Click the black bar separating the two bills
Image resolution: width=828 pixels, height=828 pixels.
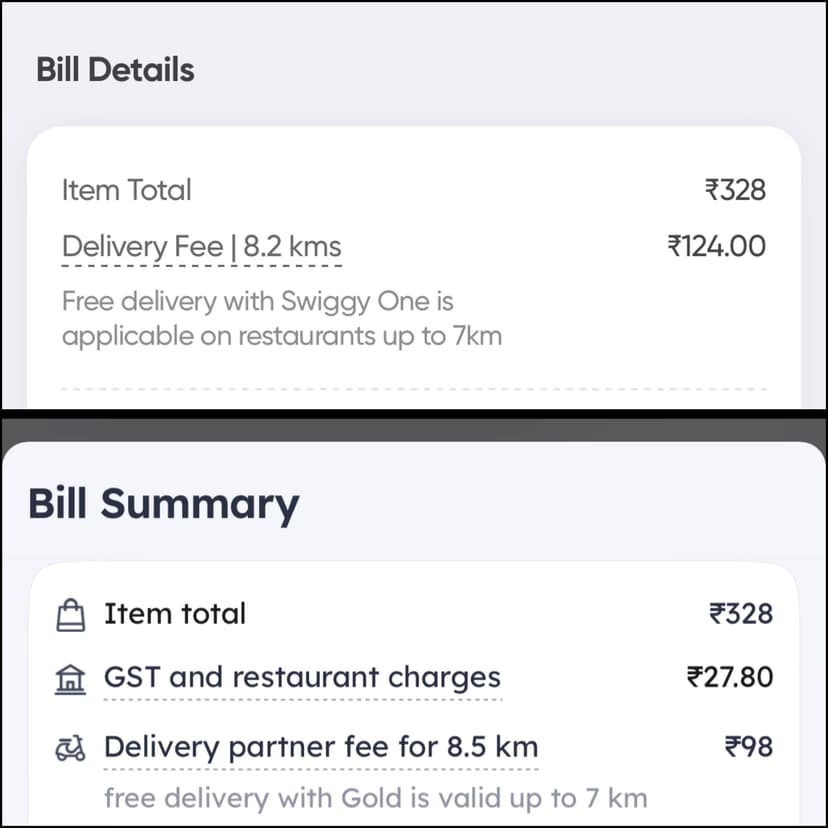pyautogui.click(x=414, y=414)
